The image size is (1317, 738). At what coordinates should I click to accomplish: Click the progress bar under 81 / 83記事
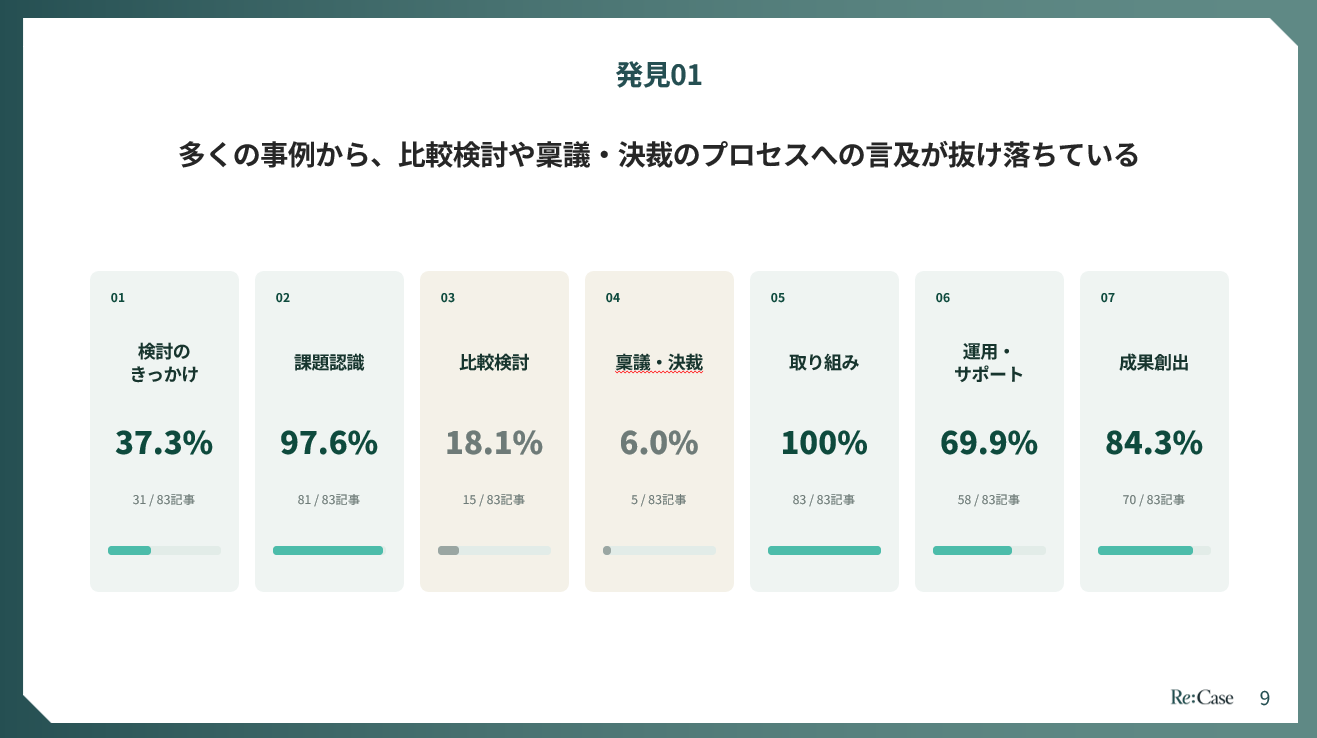(x=329, y=550)
